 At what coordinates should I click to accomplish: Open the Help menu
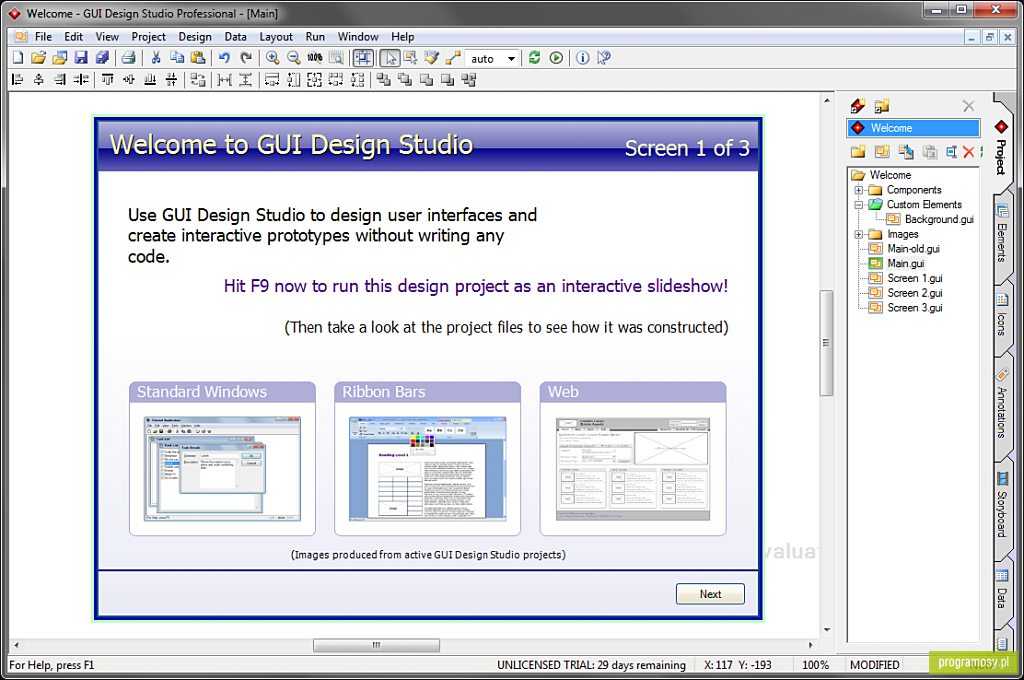pyautogui.click(x=402, y=37)
